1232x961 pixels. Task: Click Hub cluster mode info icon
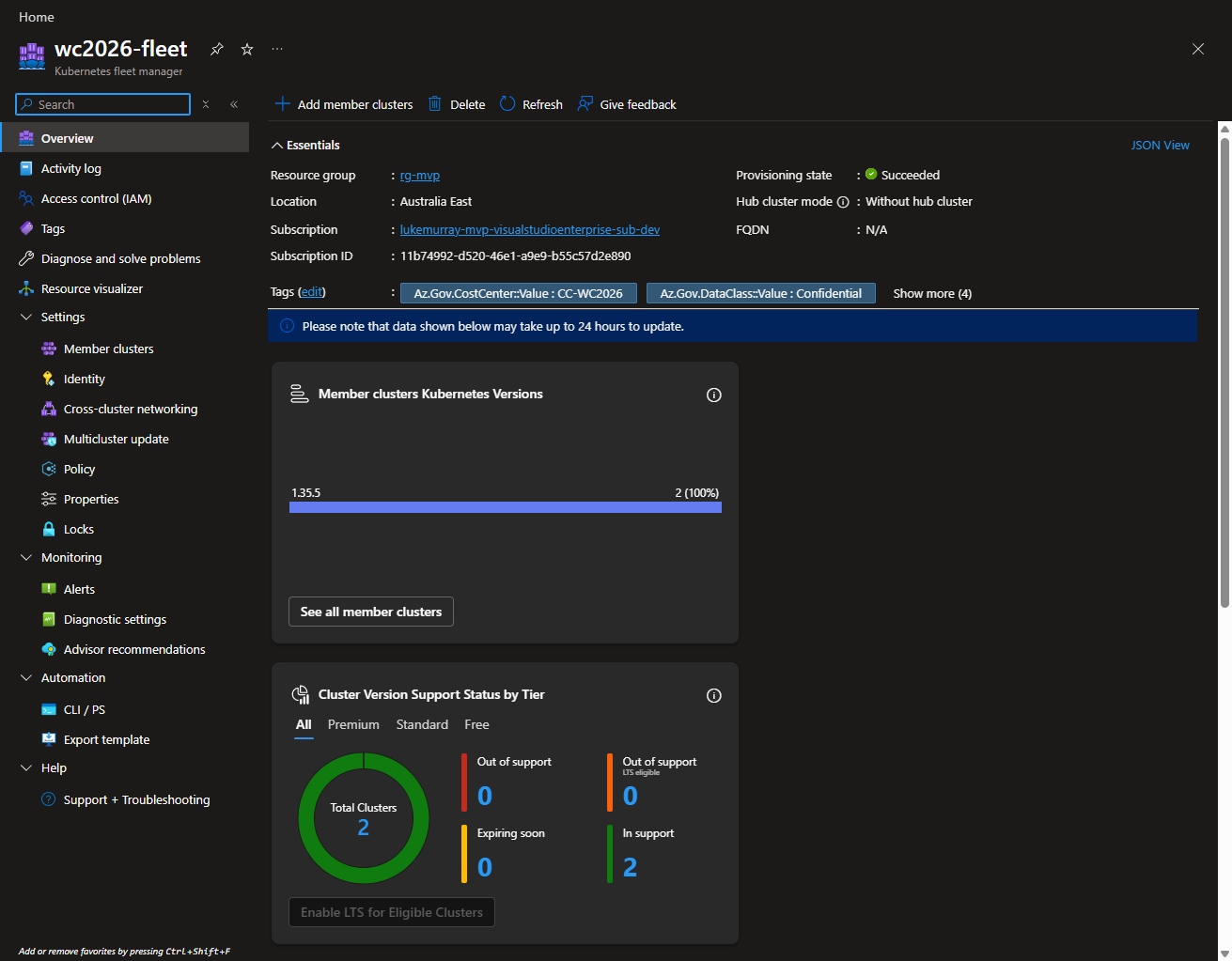click(x=843, y=202)
